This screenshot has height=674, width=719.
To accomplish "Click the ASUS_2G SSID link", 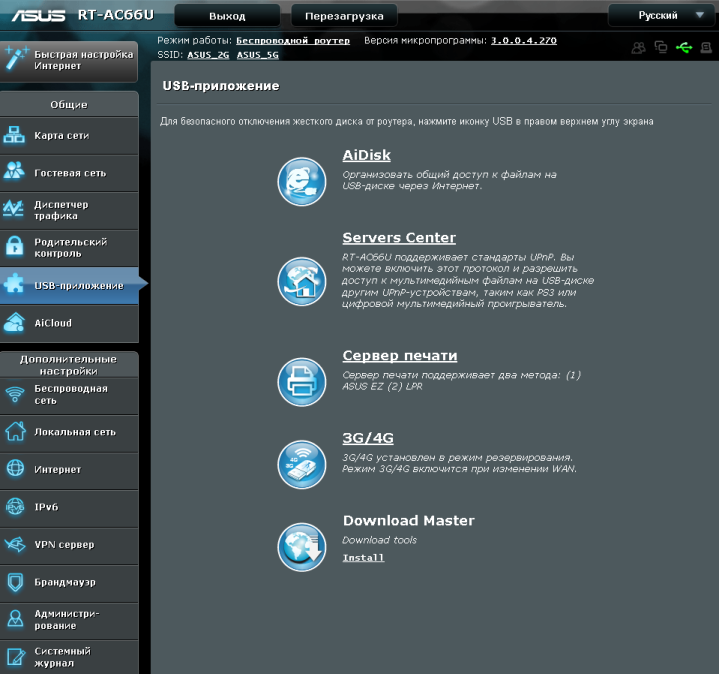I will (x=208, y=55).
